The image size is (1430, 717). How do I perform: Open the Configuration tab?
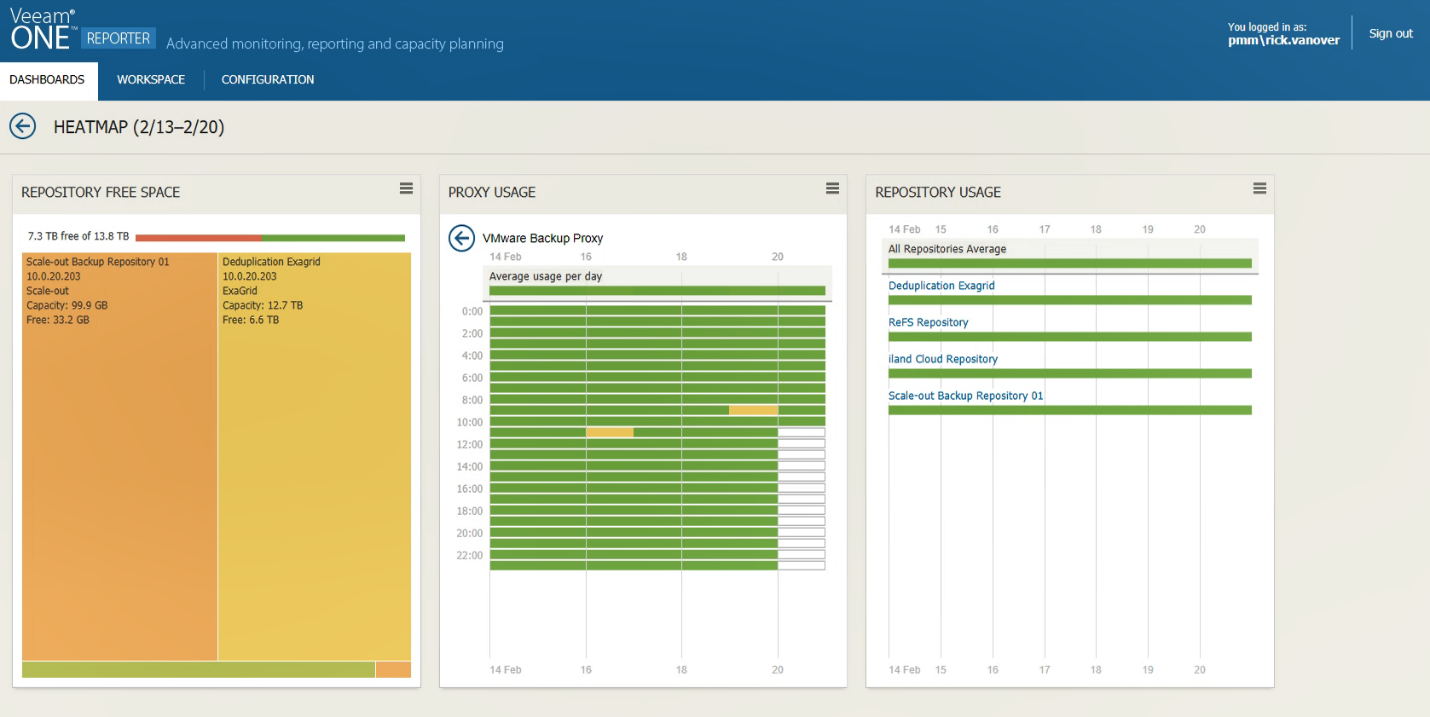pos(268,80)
